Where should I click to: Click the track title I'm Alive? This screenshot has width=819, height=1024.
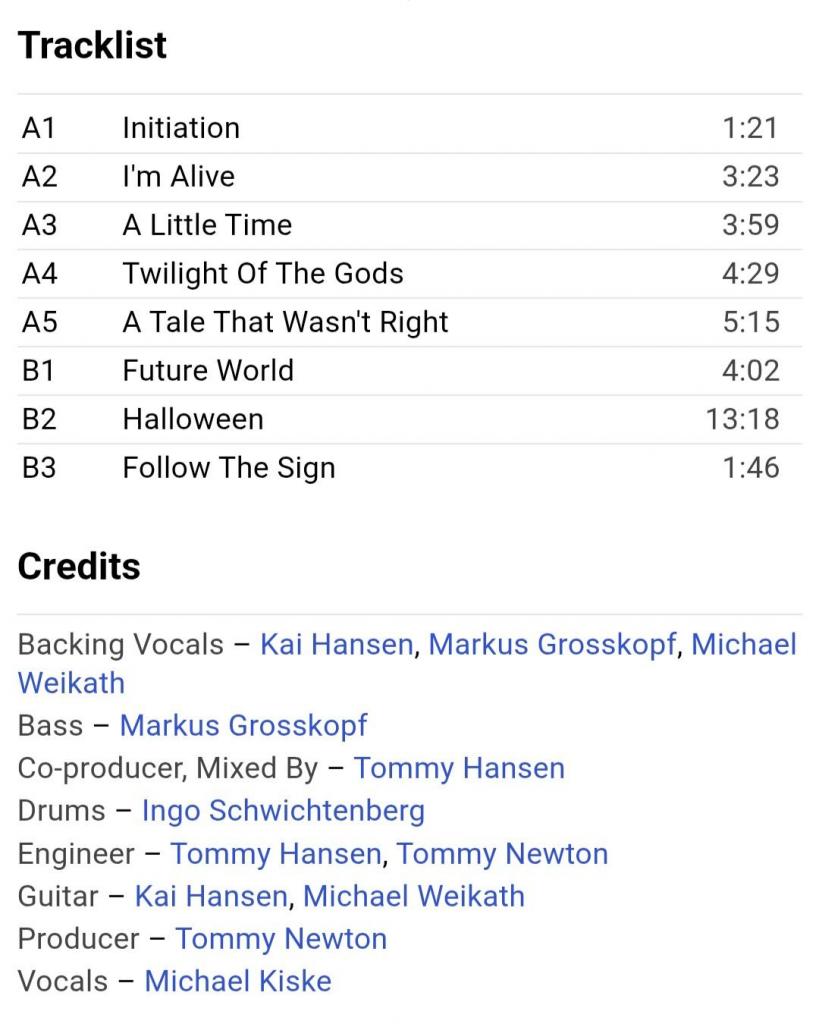(178, 177)
